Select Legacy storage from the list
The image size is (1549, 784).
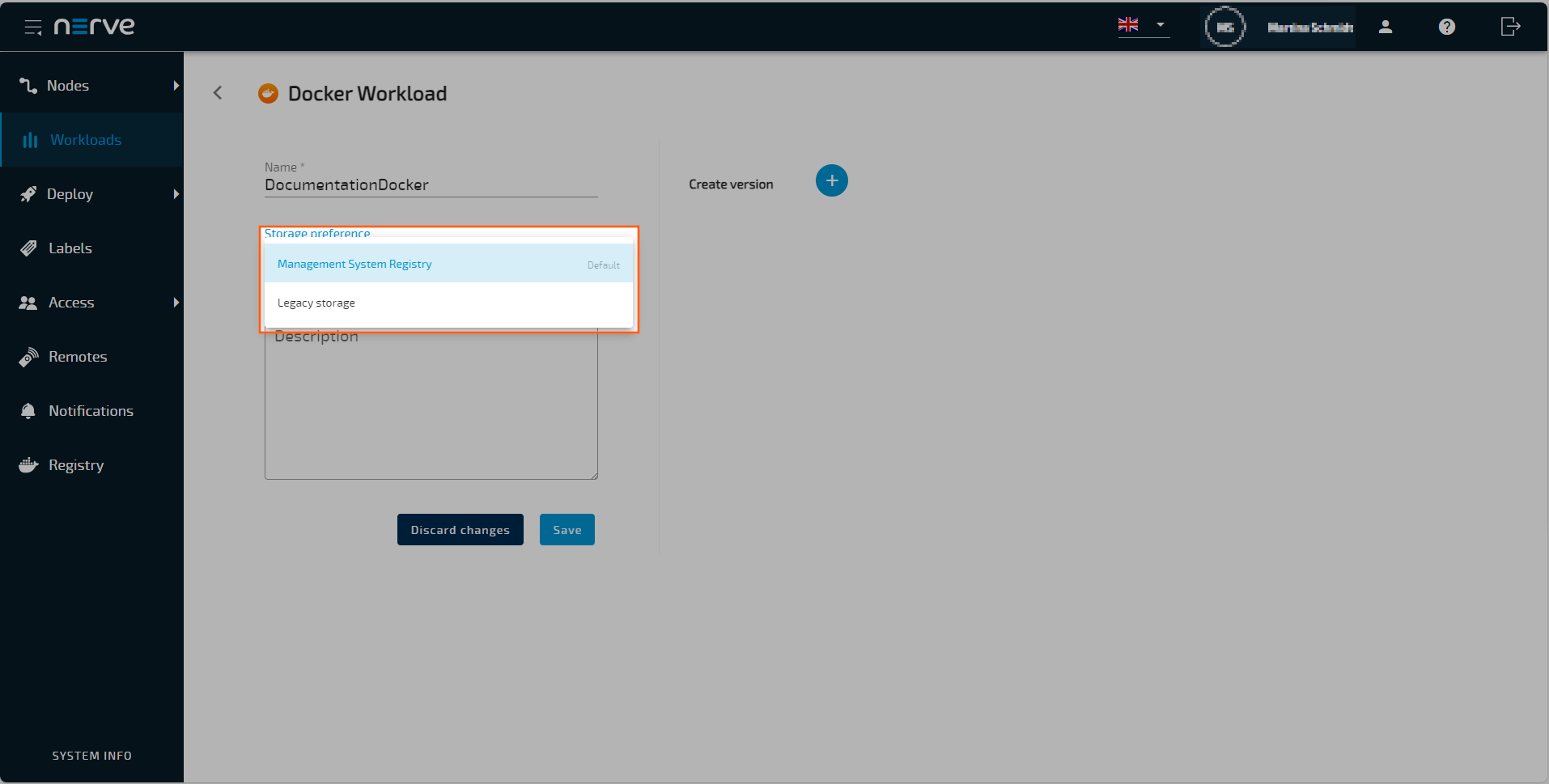click(316, 302)
